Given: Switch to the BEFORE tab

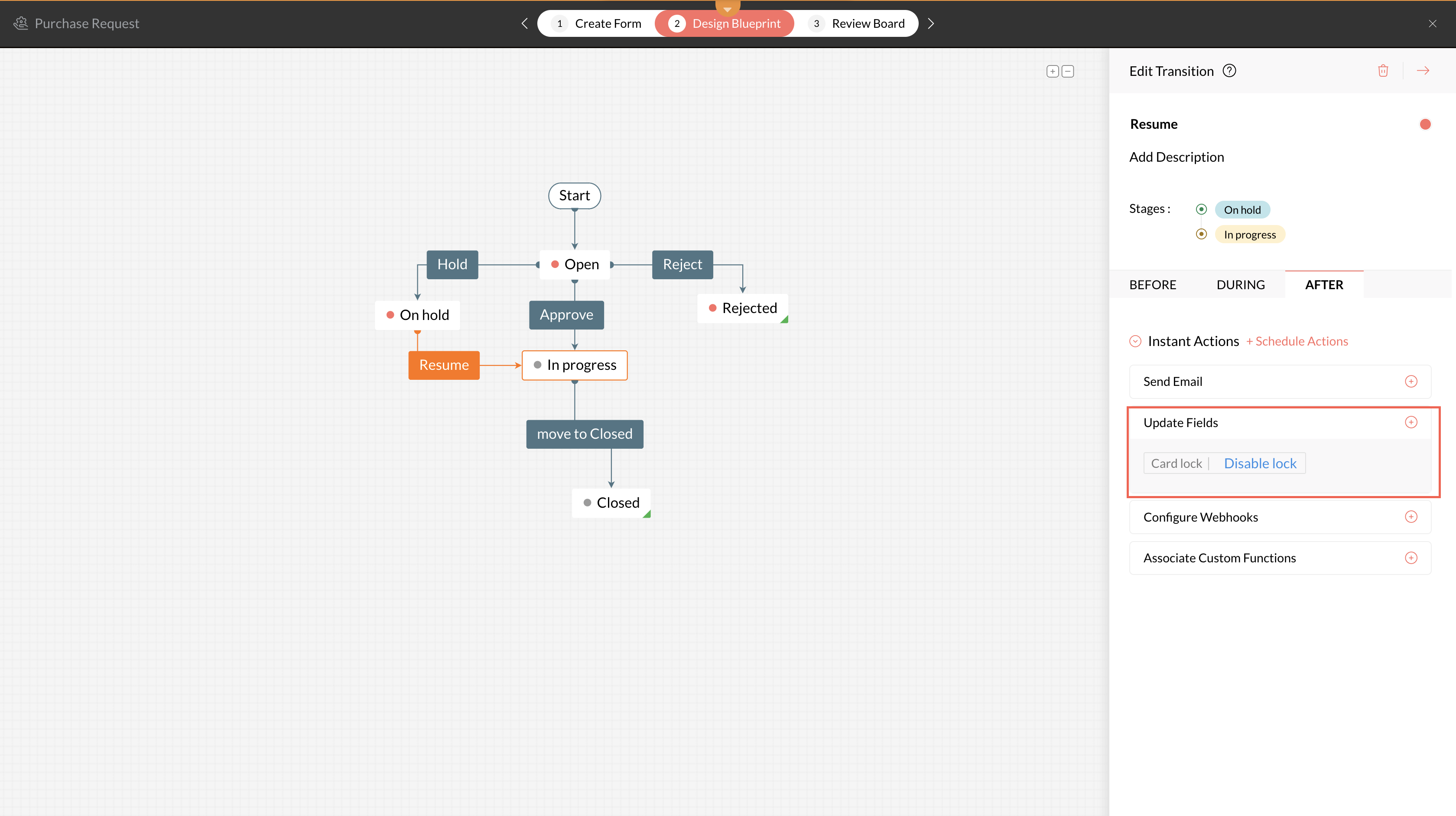Looking at the screenshot, I should 1153,285.
